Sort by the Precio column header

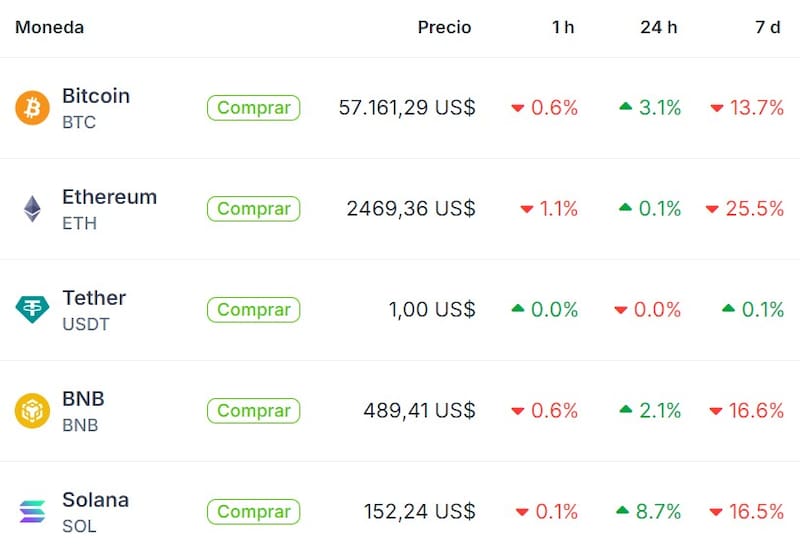444,28
